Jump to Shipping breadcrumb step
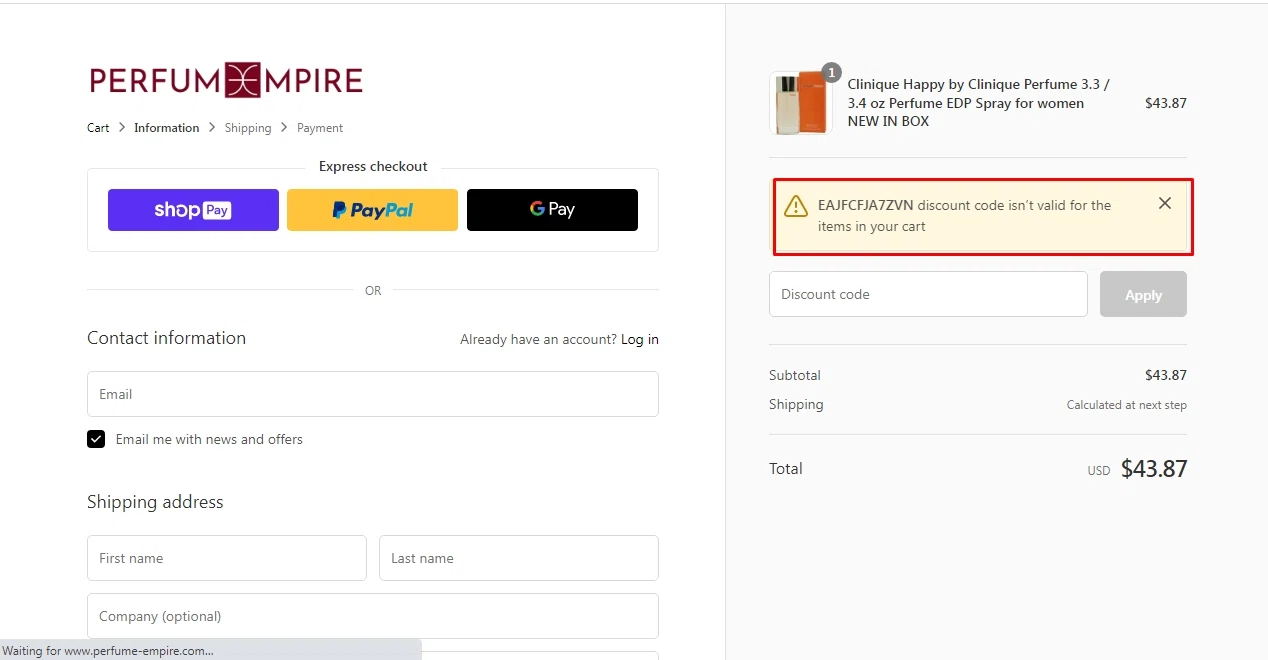 [248, 128]
